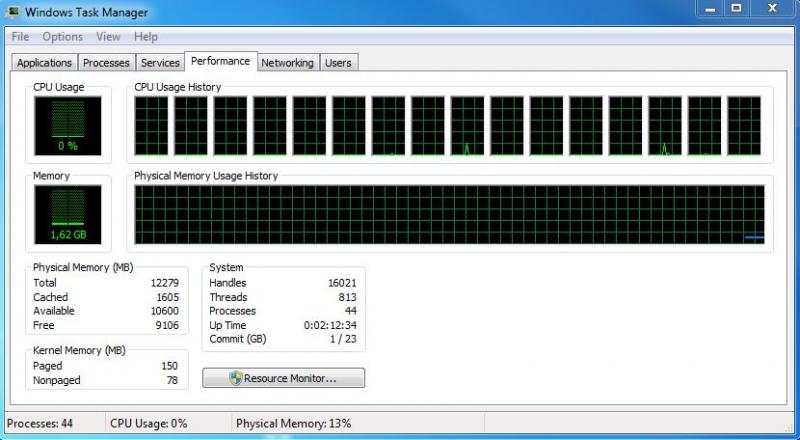This screenshot has width=800, height=440.
Task: Click the Nonpaged kernel memory value 78
Action: pyautogui.click(x=172, y=380)
